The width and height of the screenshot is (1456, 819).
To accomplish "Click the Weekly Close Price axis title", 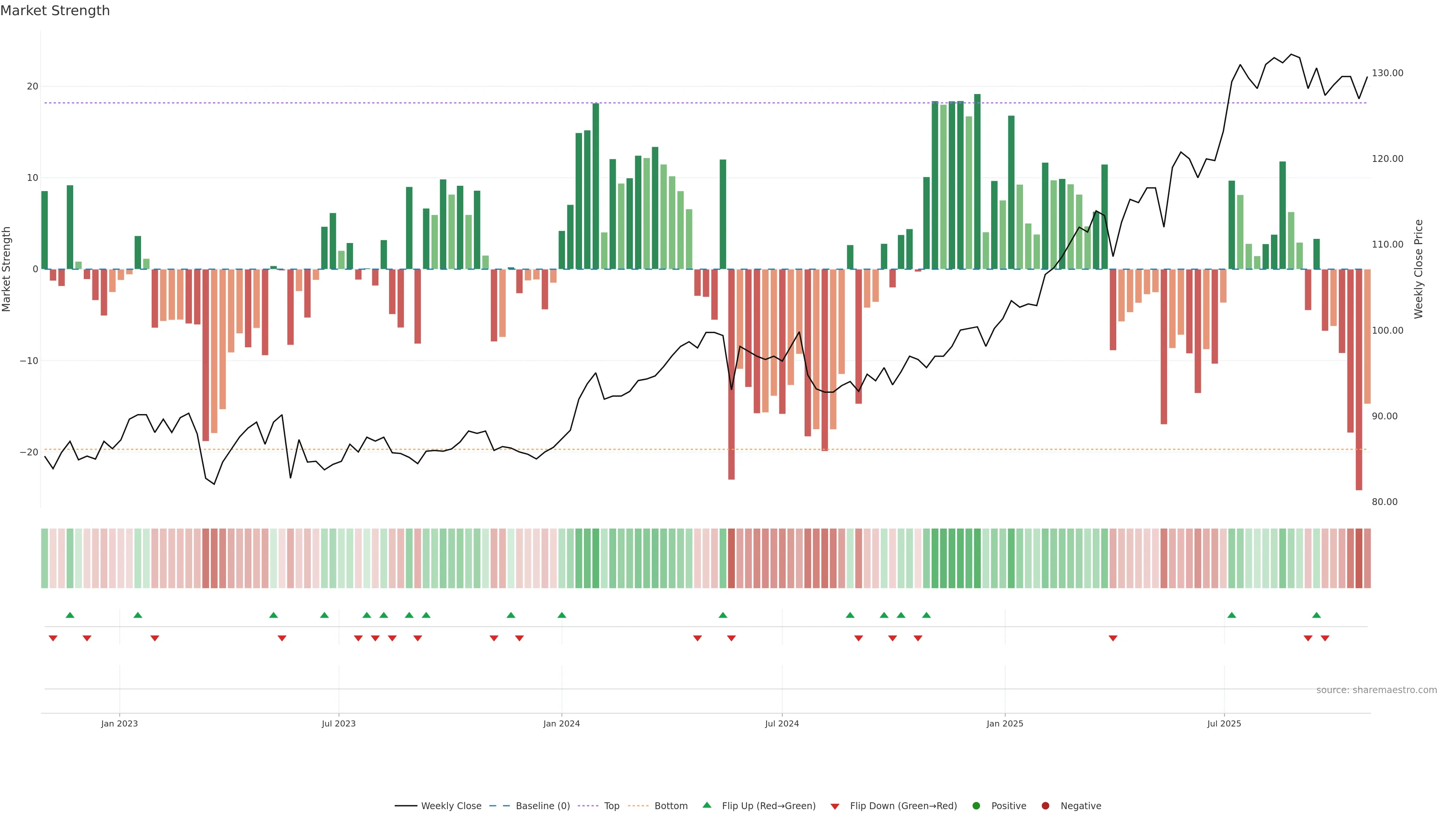I will [x=1419, y=269].
